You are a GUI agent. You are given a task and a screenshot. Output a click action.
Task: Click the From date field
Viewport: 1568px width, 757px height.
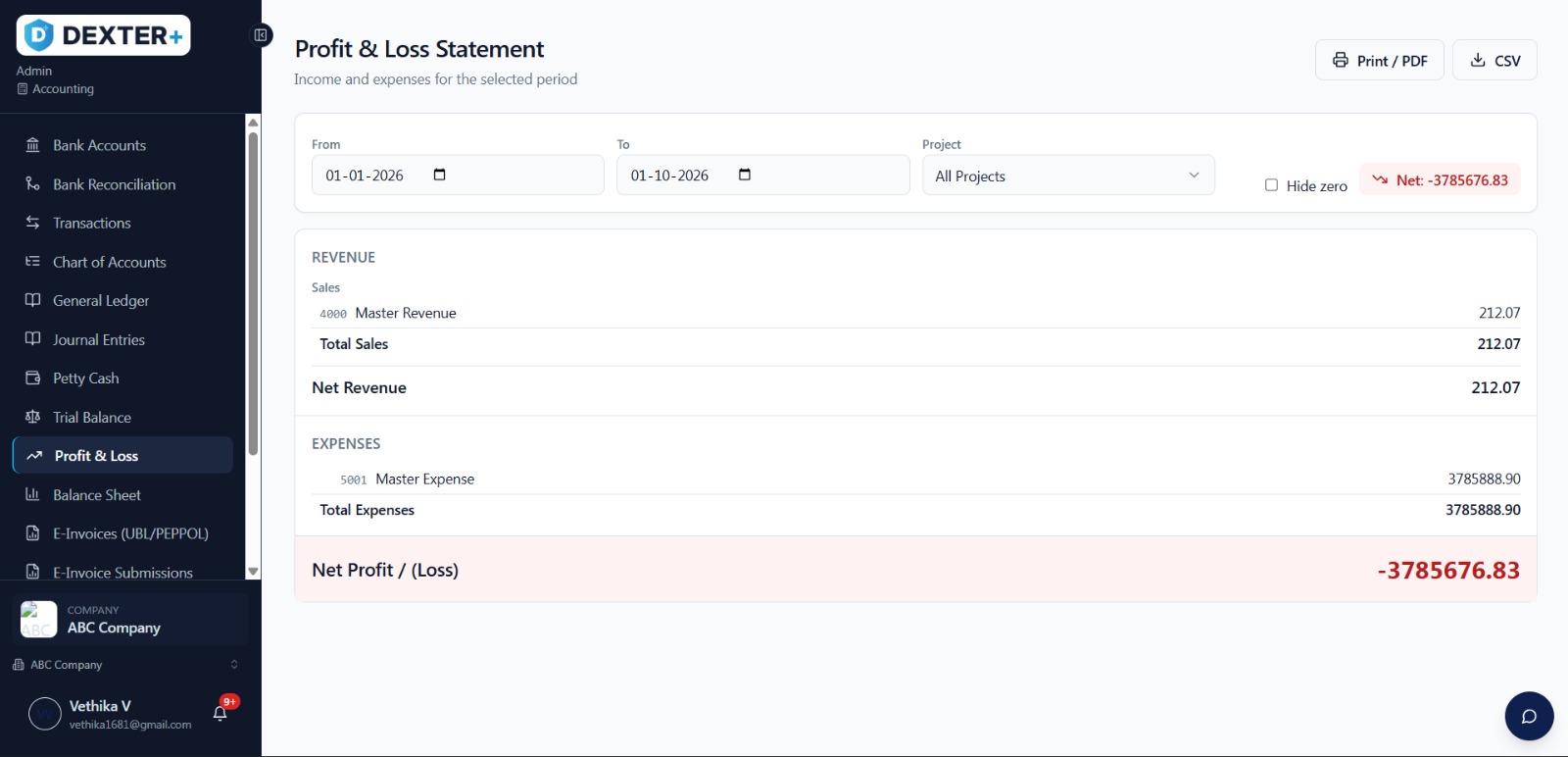point(458,175)
